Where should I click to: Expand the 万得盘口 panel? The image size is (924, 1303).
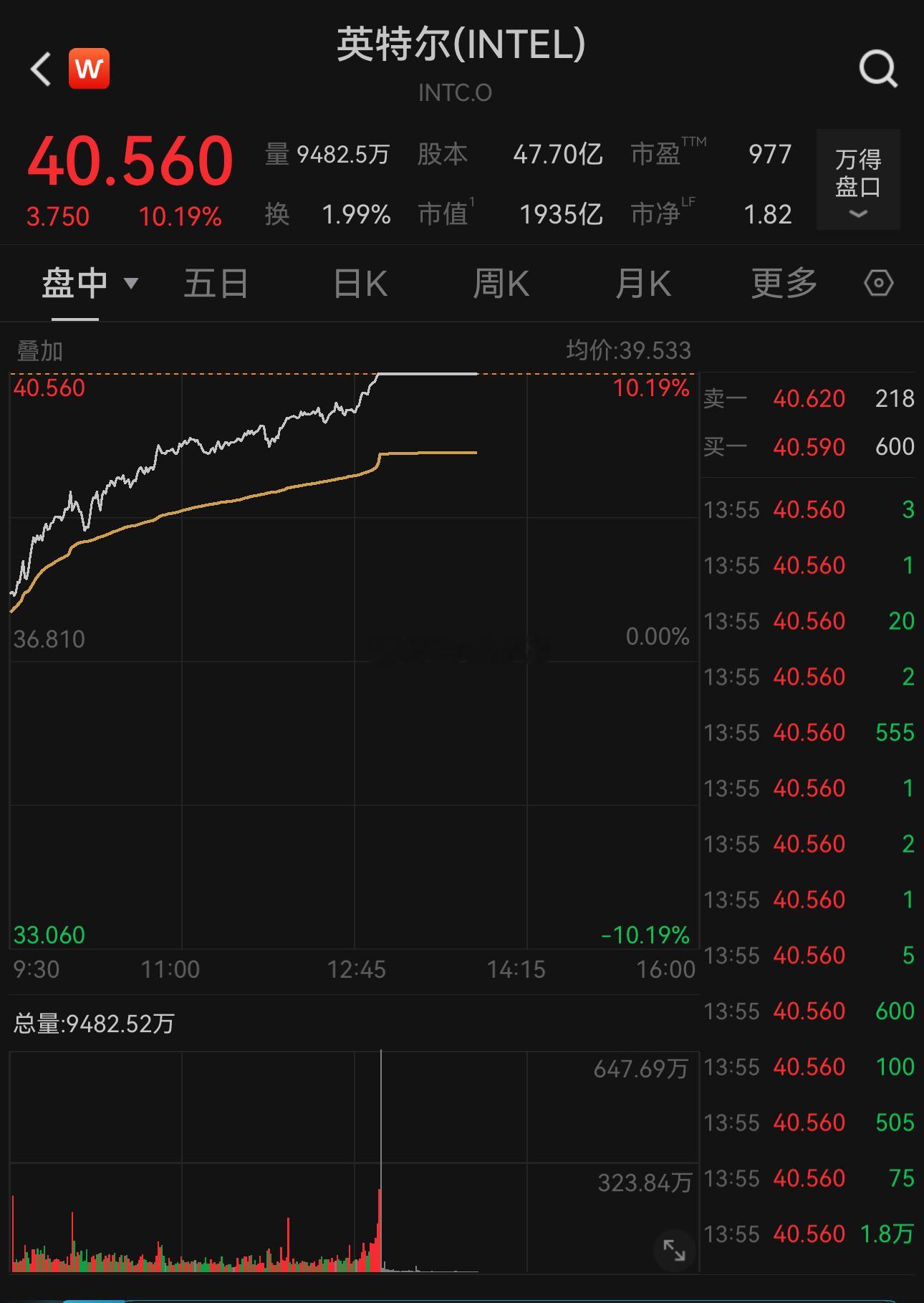click(858, 180)
